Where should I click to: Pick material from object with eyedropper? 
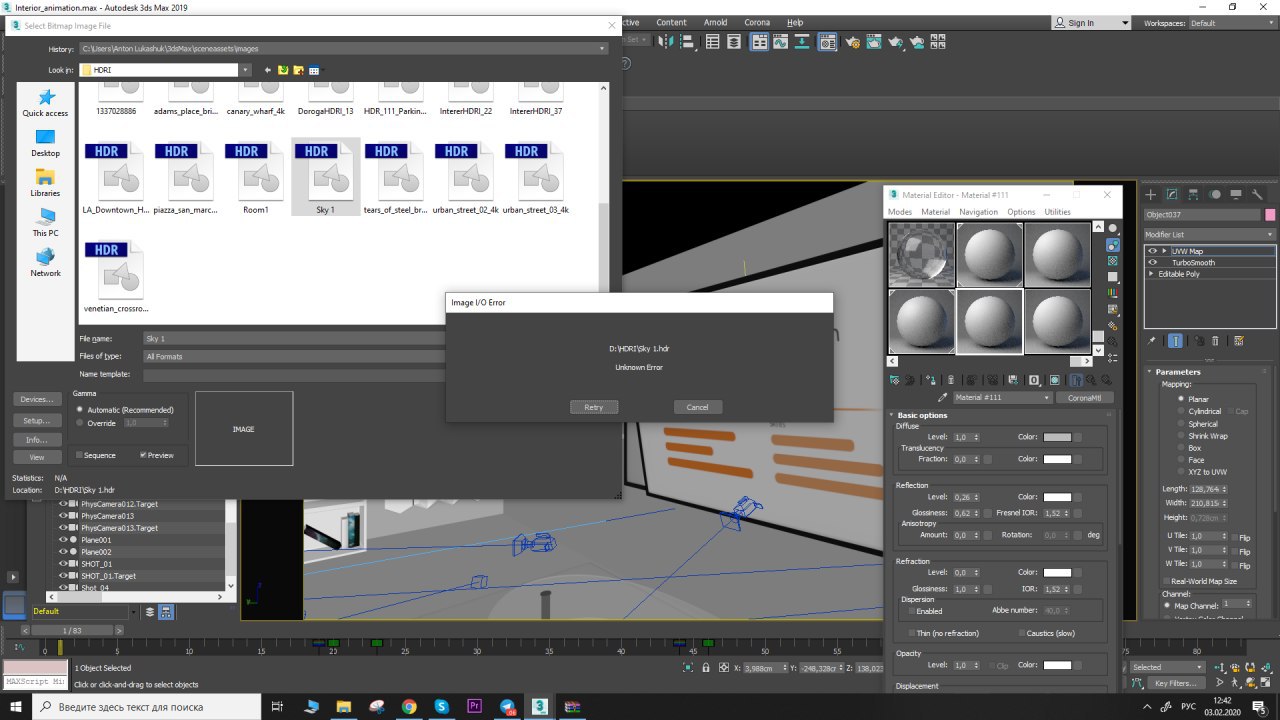click(x=942, y=397)
